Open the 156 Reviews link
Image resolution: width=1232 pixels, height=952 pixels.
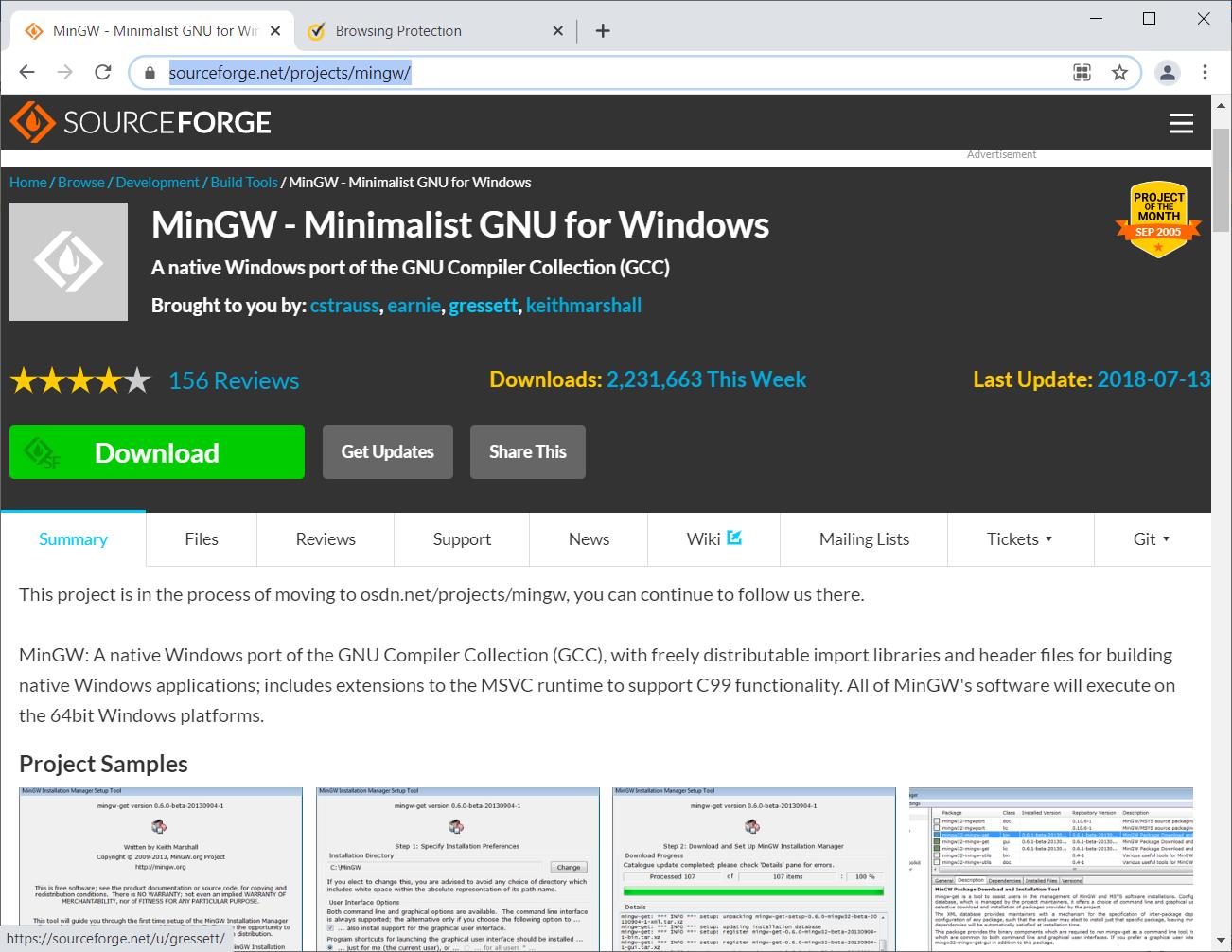coord(234,380)
